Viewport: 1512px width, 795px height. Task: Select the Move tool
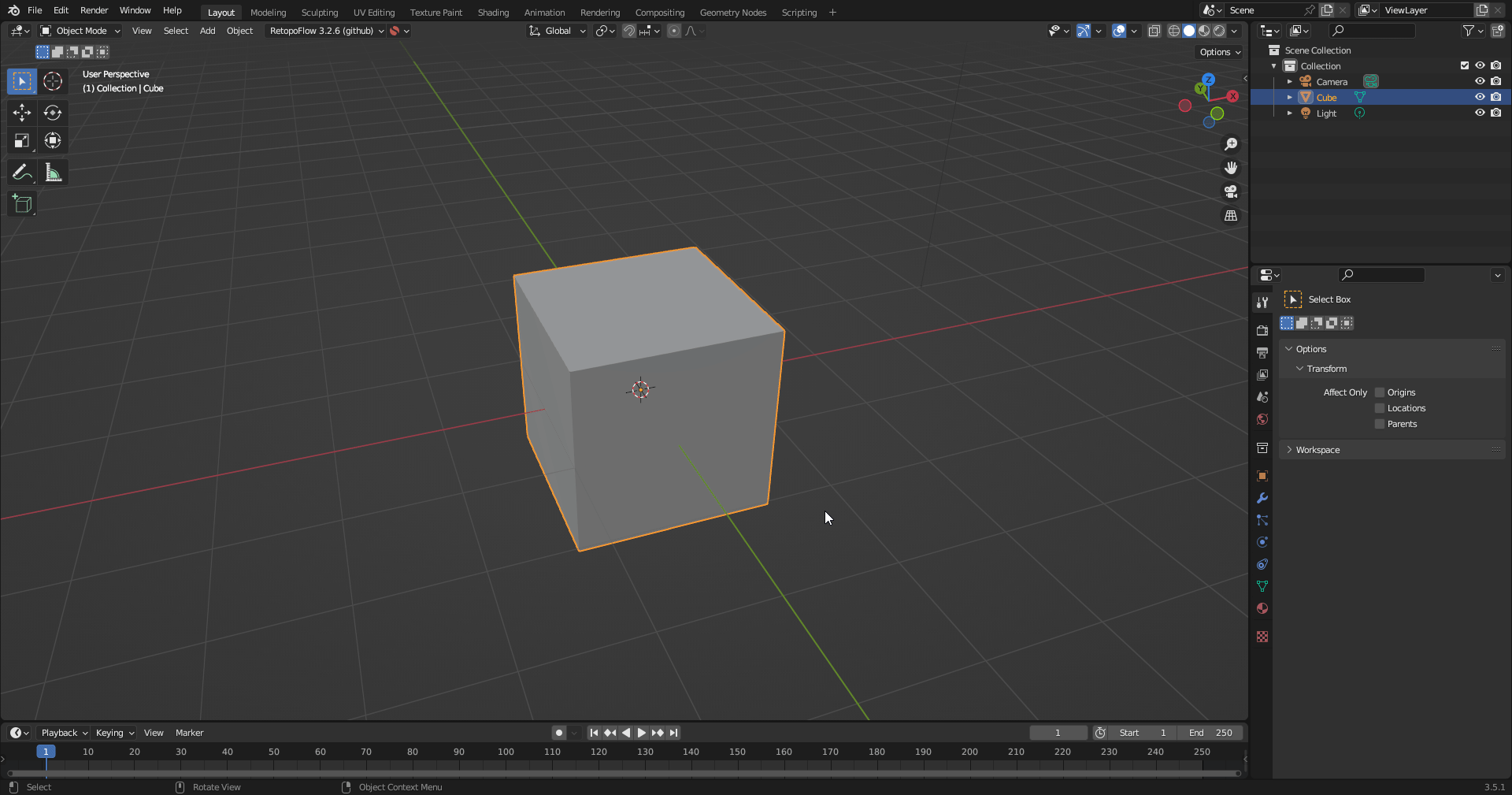pos(21,113)
